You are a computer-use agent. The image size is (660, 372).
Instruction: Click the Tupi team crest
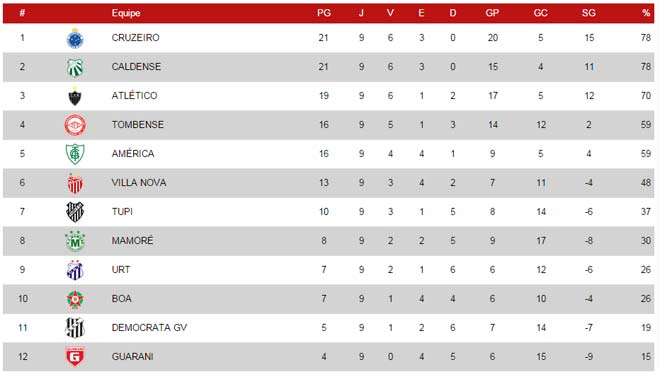click(75, 212)
